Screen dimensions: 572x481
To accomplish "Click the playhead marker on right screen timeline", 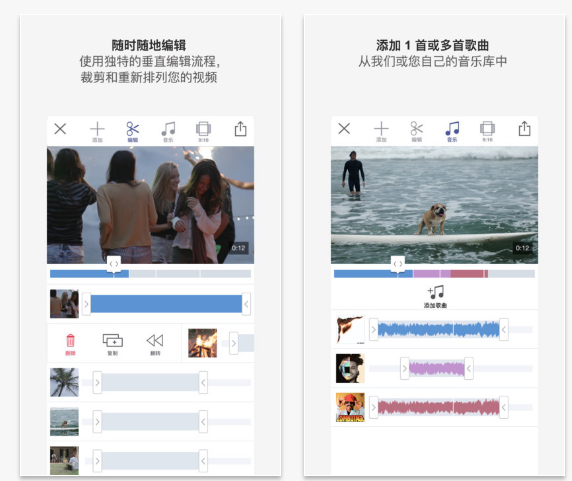I will point(398,264).
